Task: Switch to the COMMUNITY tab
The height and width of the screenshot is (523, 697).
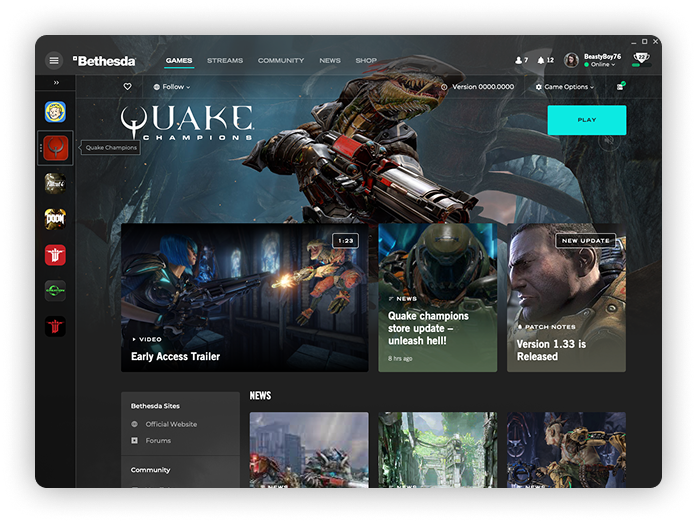Action: (281, 60)
